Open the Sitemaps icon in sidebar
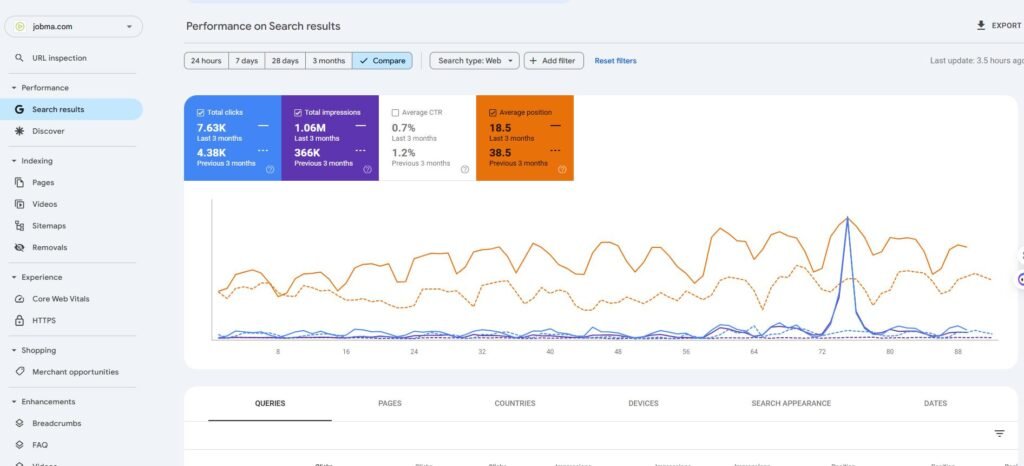This screenshot has width=1024, height=466. (19, 226)
